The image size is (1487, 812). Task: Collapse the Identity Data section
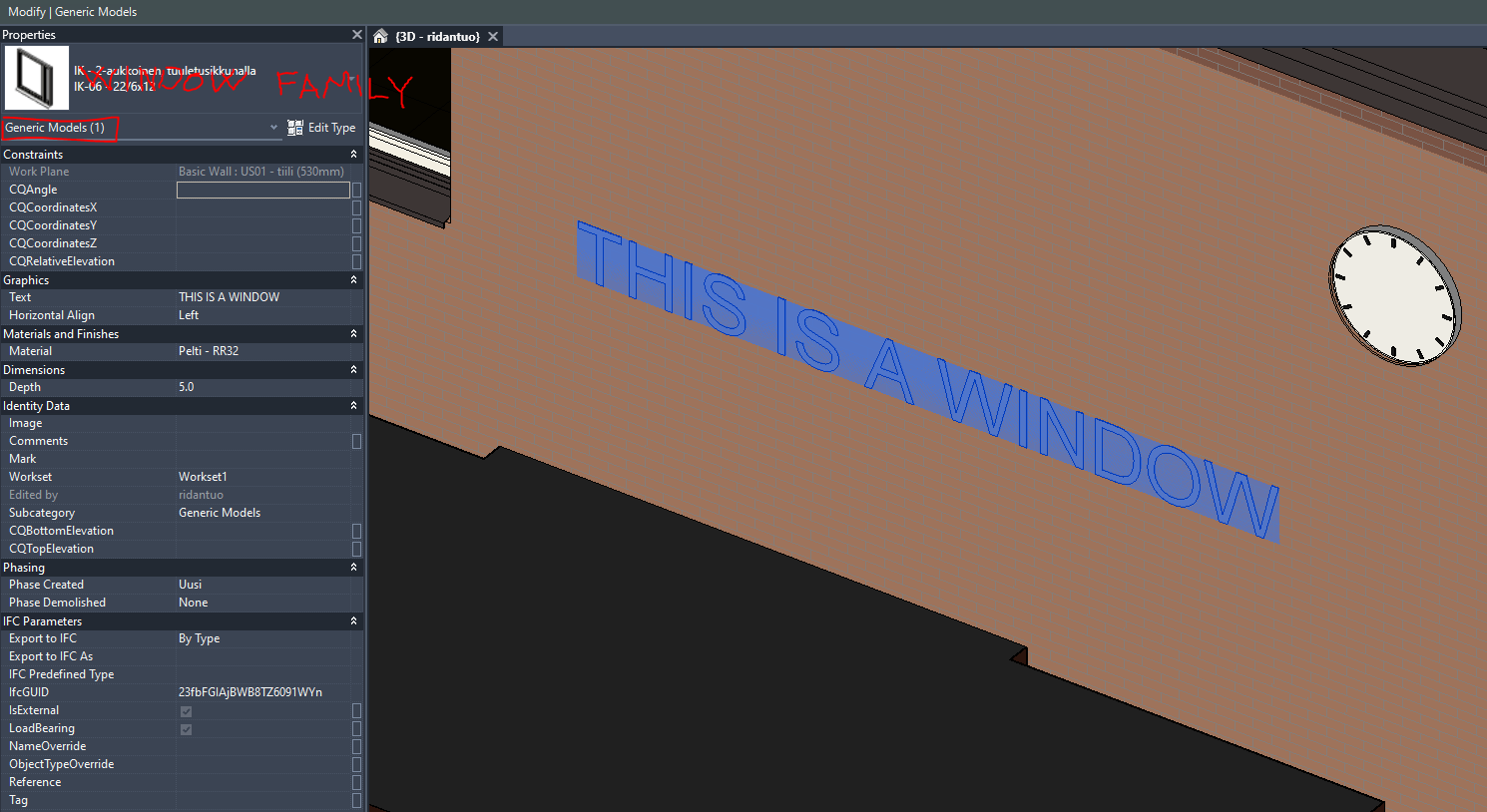(353, 406)
